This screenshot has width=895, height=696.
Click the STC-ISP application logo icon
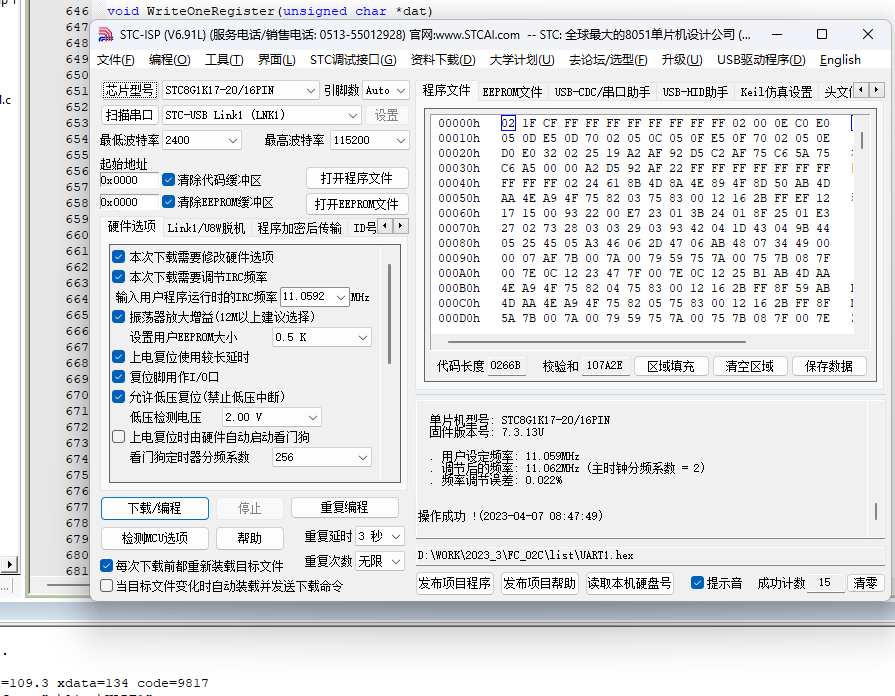106,35
